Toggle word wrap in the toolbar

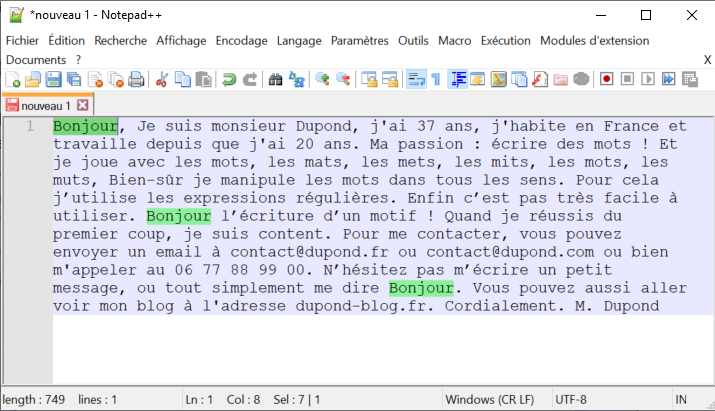pos(415,80)
